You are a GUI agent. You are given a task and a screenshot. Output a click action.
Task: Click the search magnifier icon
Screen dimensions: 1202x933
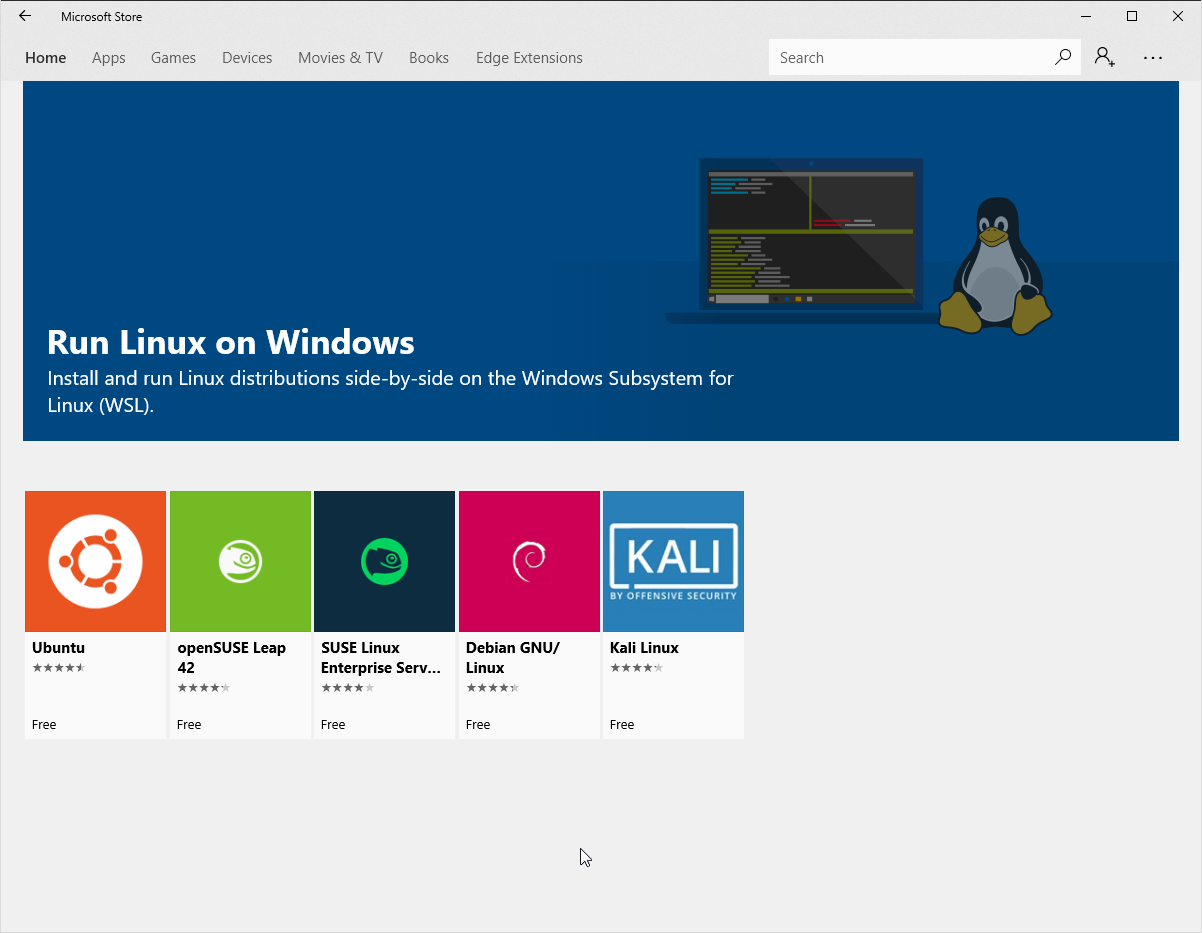[x=1062, y=57]
